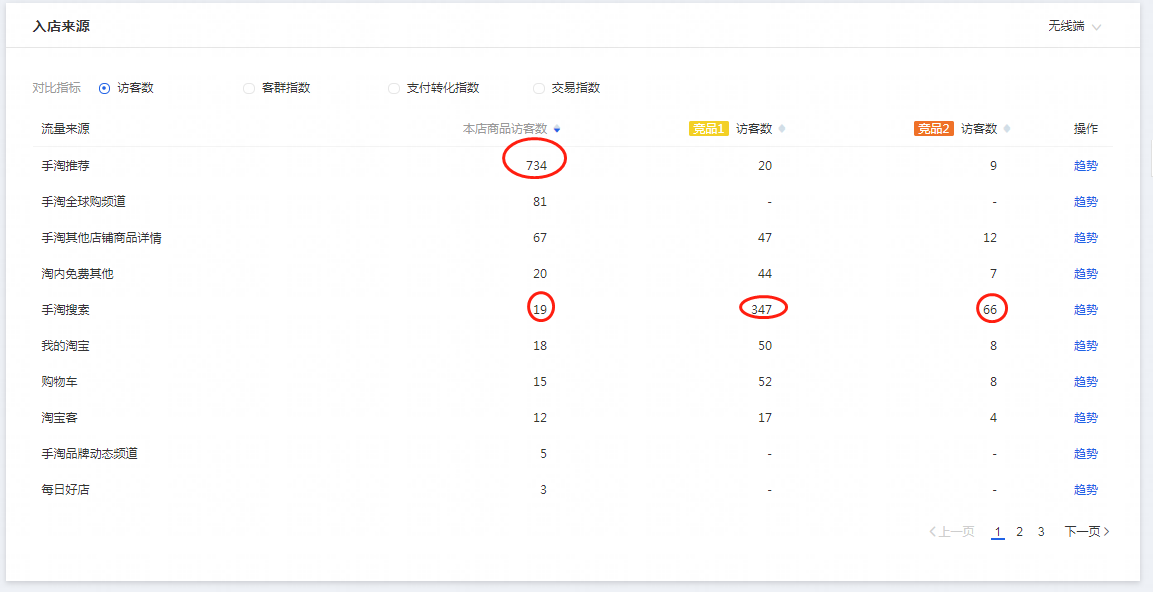Screen dimensions: 1153x592
Task: Open 趋势 for 手淘全球购频道 row
Action: click(1085, 202)
